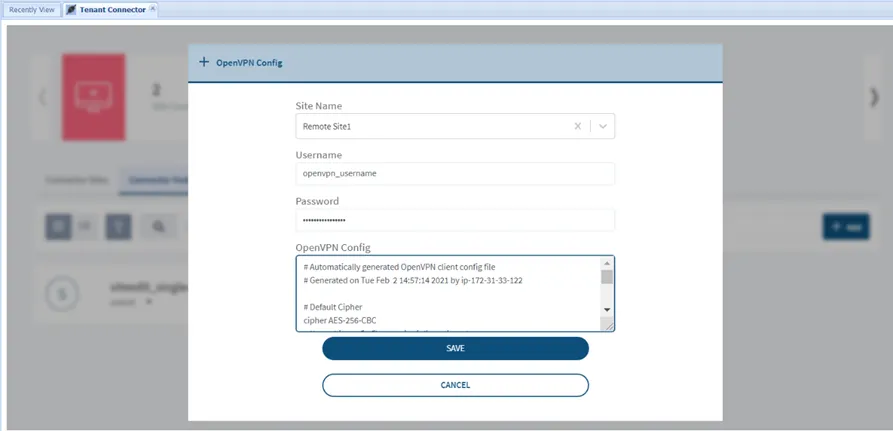893x431 pixels.
Task: Click the blurred Add button in background
Action: coord(846,226)
